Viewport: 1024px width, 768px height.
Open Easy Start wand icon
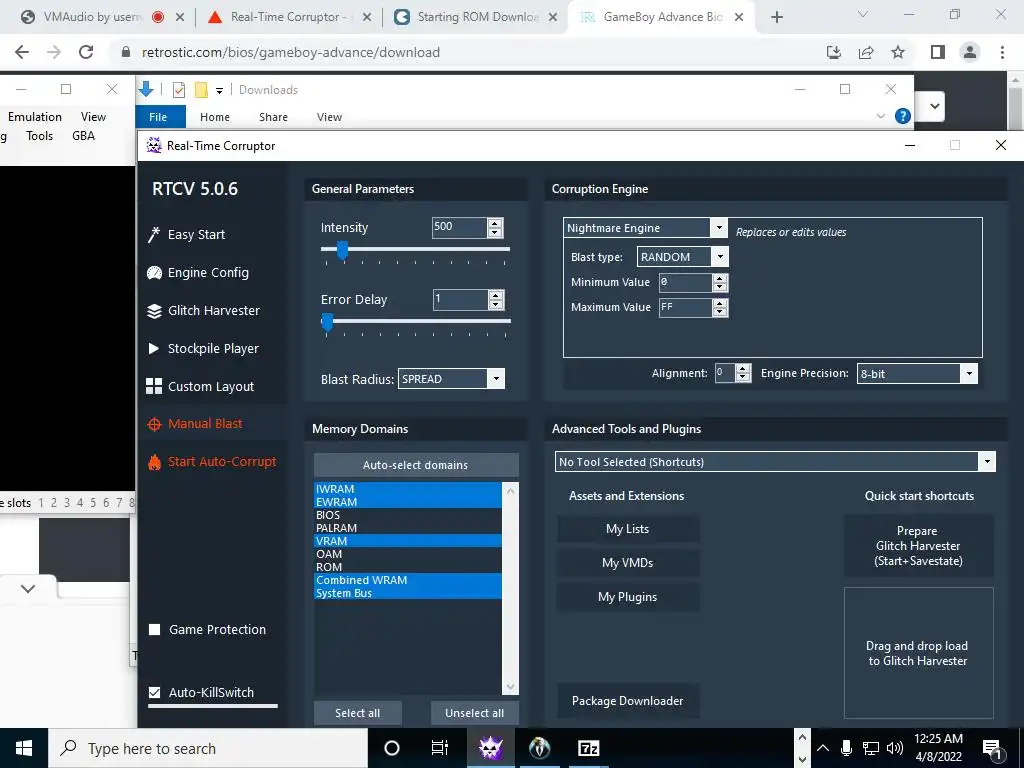coord(154,234)
